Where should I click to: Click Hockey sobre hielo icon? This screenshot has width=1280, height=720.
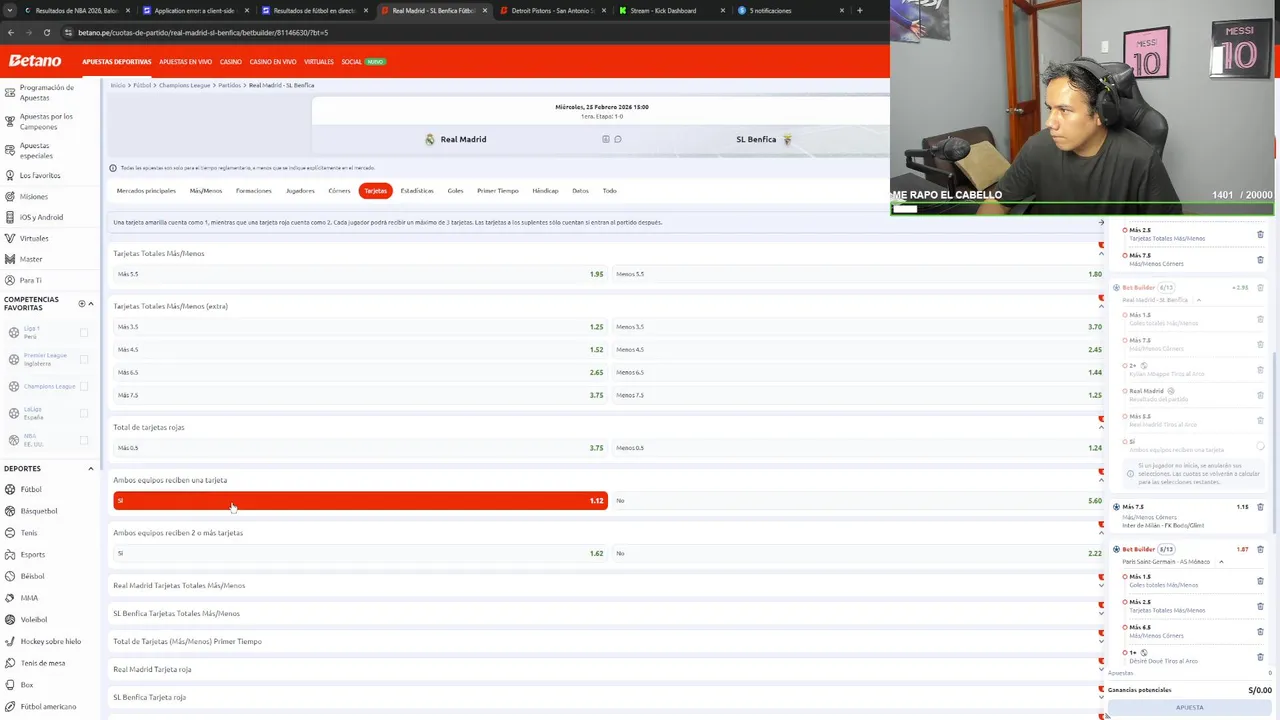tap(9, 641)
